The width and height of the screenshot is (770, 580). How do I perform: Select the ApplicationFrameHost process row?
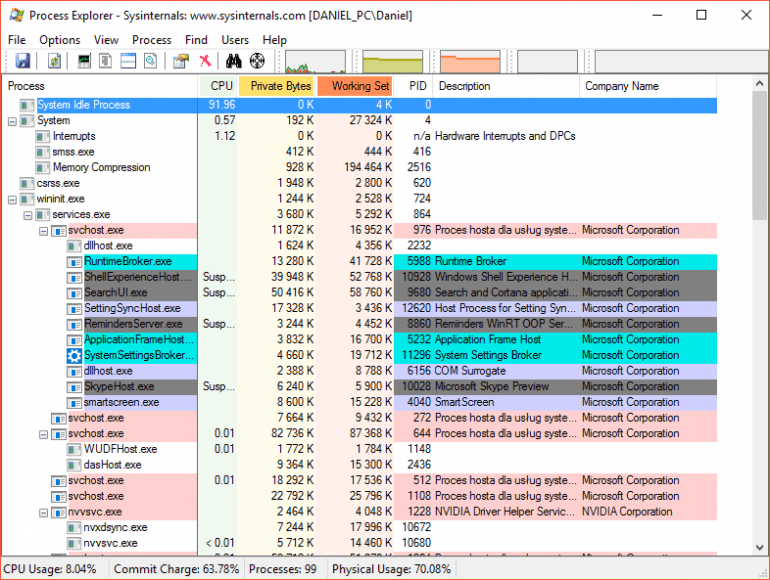(359, 339)
